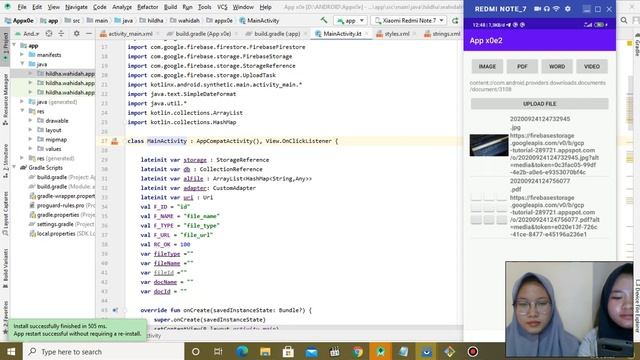This screenshot has height=360, width=640.
Task: Click the gutter class icon on line 27
Action: pyautogui.click(x=114, y=141)
